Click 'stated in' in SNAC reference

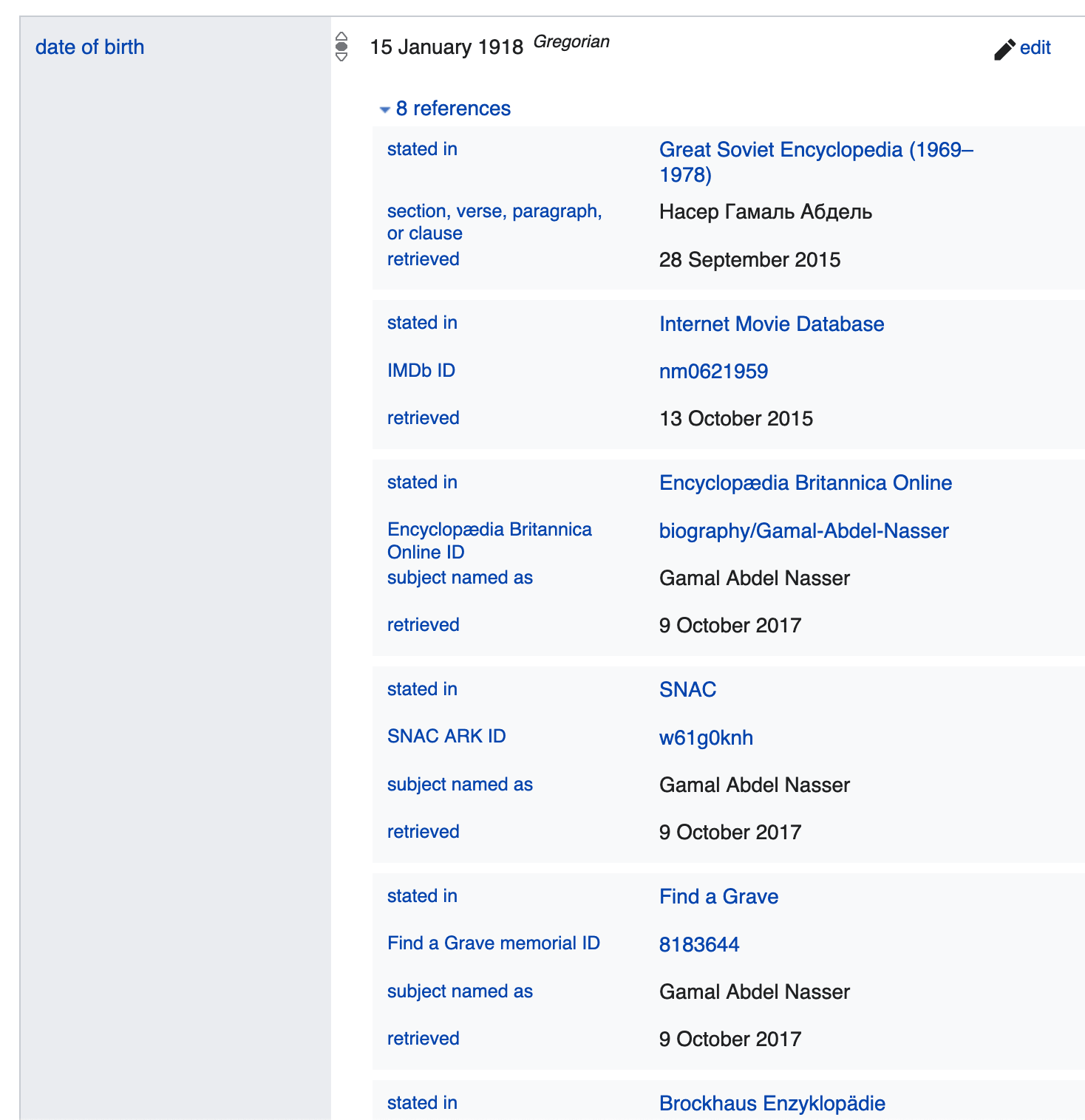click(x=422, y=689)
